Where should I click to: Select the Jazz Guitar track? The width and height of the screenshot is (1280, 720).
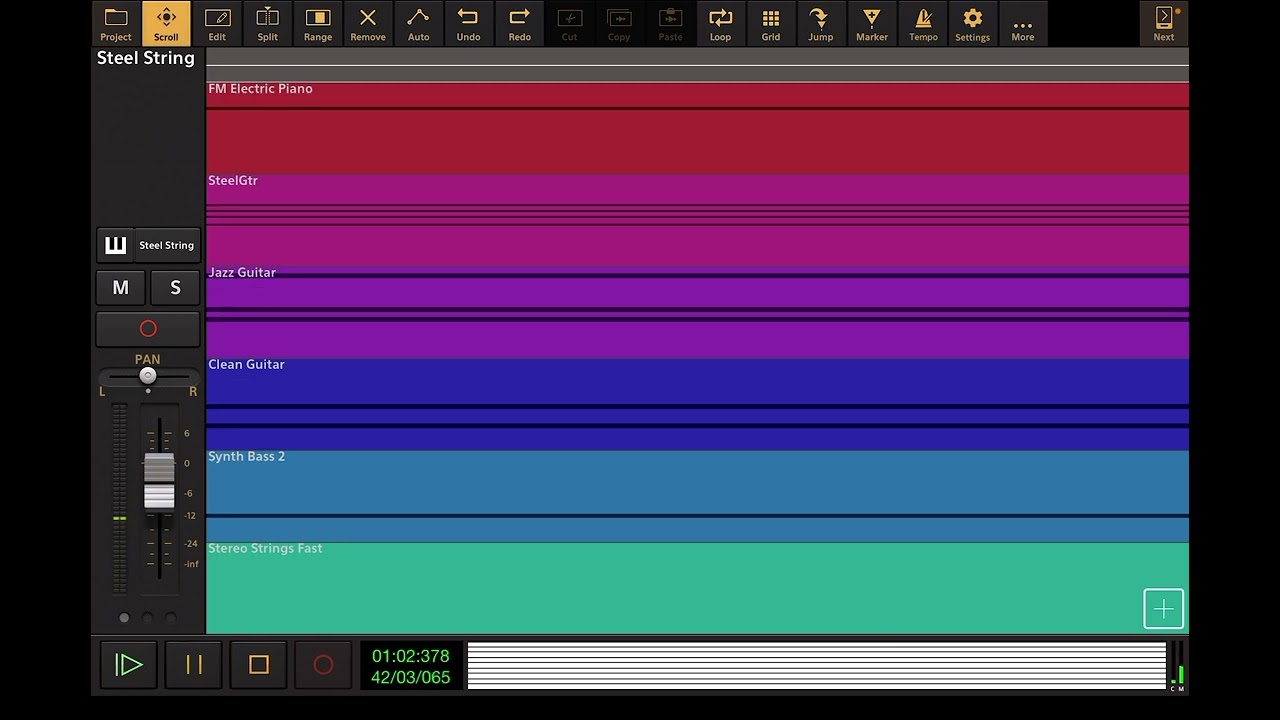(x=697, y=312)
